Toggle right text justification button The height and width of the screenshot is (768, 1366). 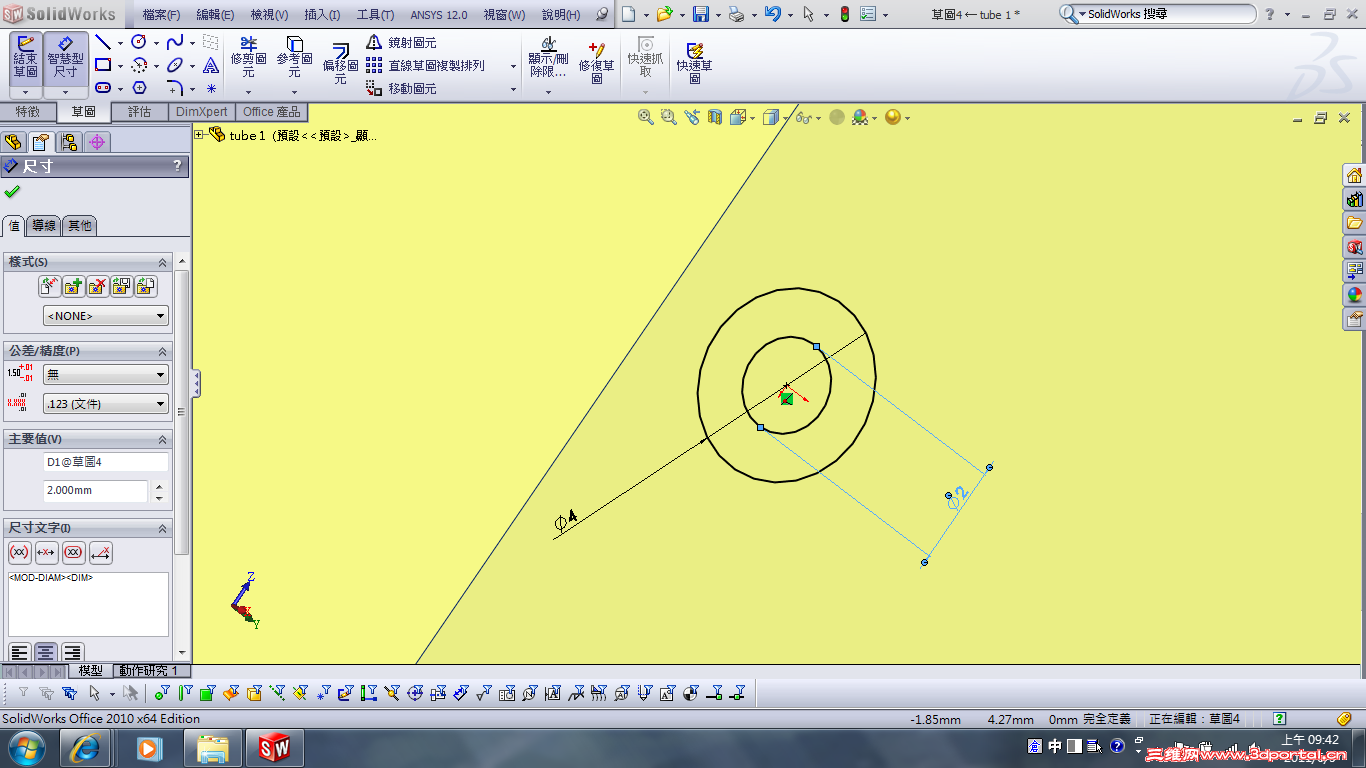tap(72, 652)
